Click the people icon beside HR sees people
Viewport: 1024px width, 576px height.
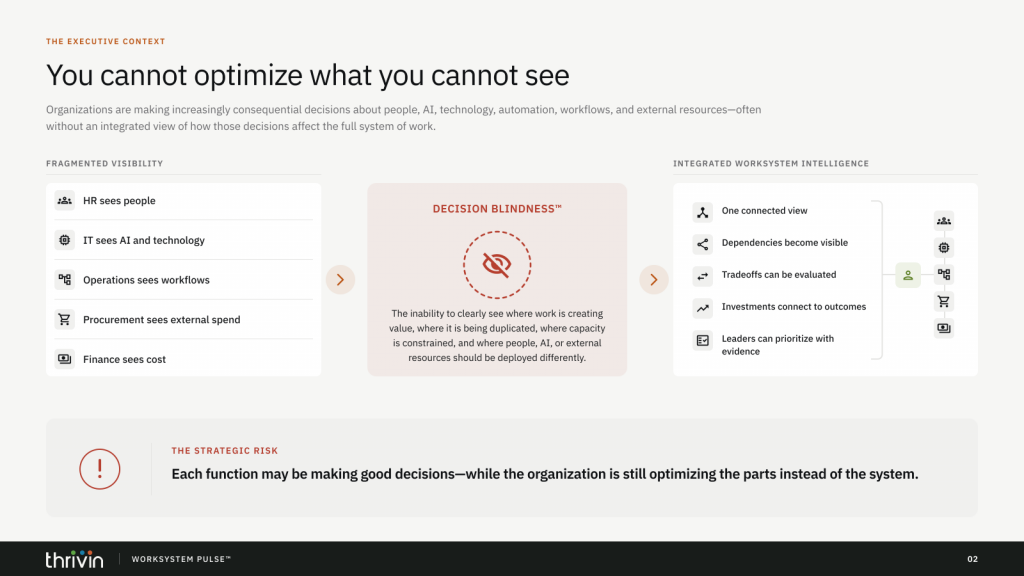click(64, 200)
